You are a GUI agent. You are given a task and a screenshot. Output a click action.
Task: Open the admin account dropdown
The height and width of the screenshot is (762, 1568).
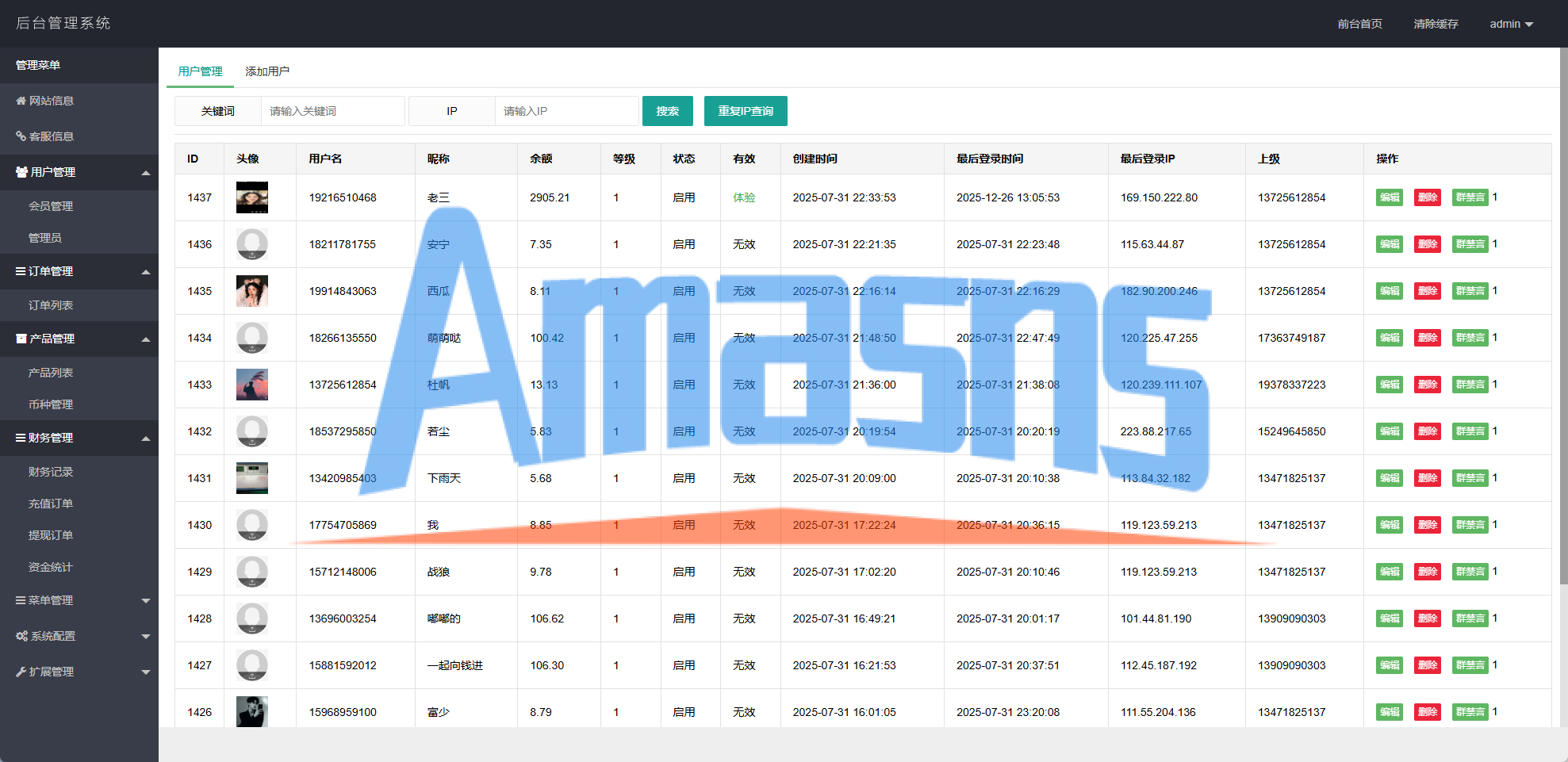click(x=1511, y=24)
